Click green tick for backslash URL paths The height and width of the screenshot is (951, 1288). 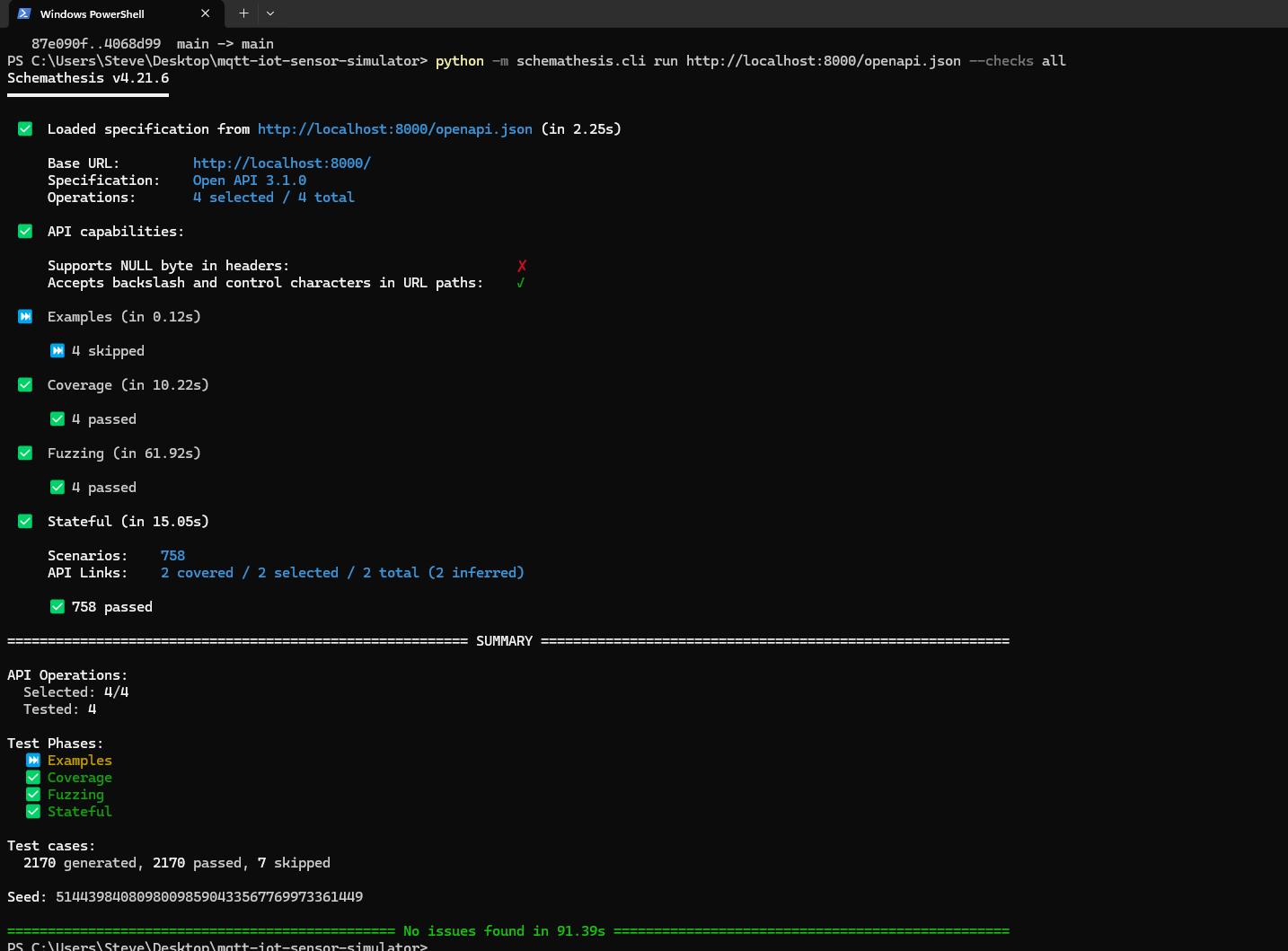click(521, 283)
